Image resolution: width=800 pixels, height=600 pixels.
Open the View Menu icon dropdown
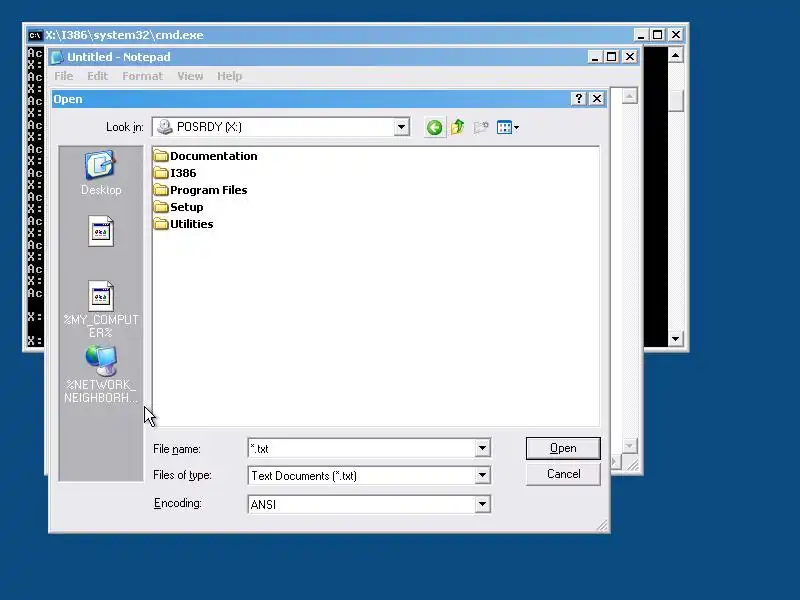click(x=508, y=127)
